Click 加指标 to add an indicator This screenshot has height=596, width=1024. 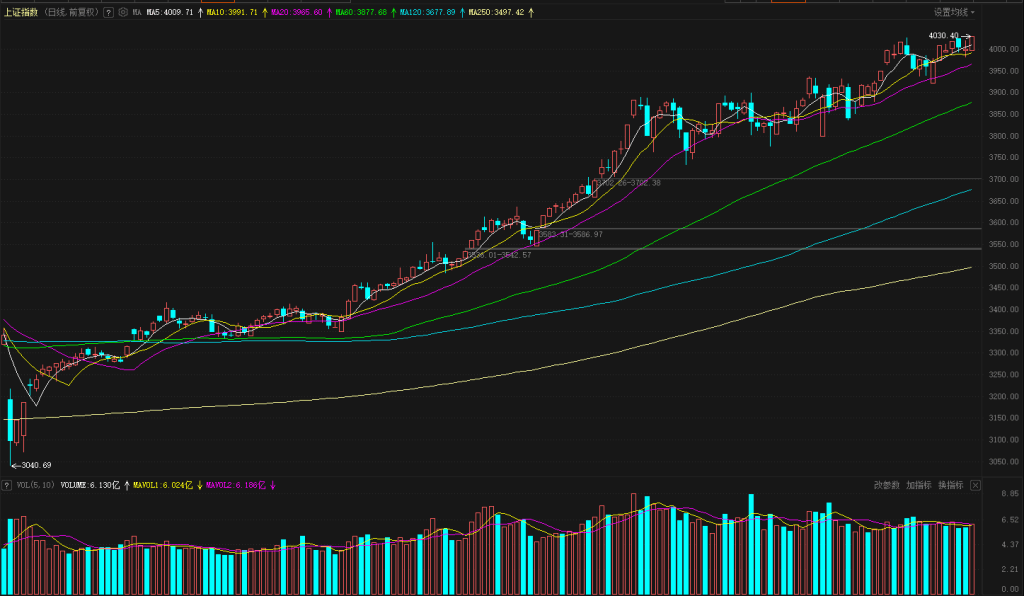pyautogui.click(x=918, y=485)
